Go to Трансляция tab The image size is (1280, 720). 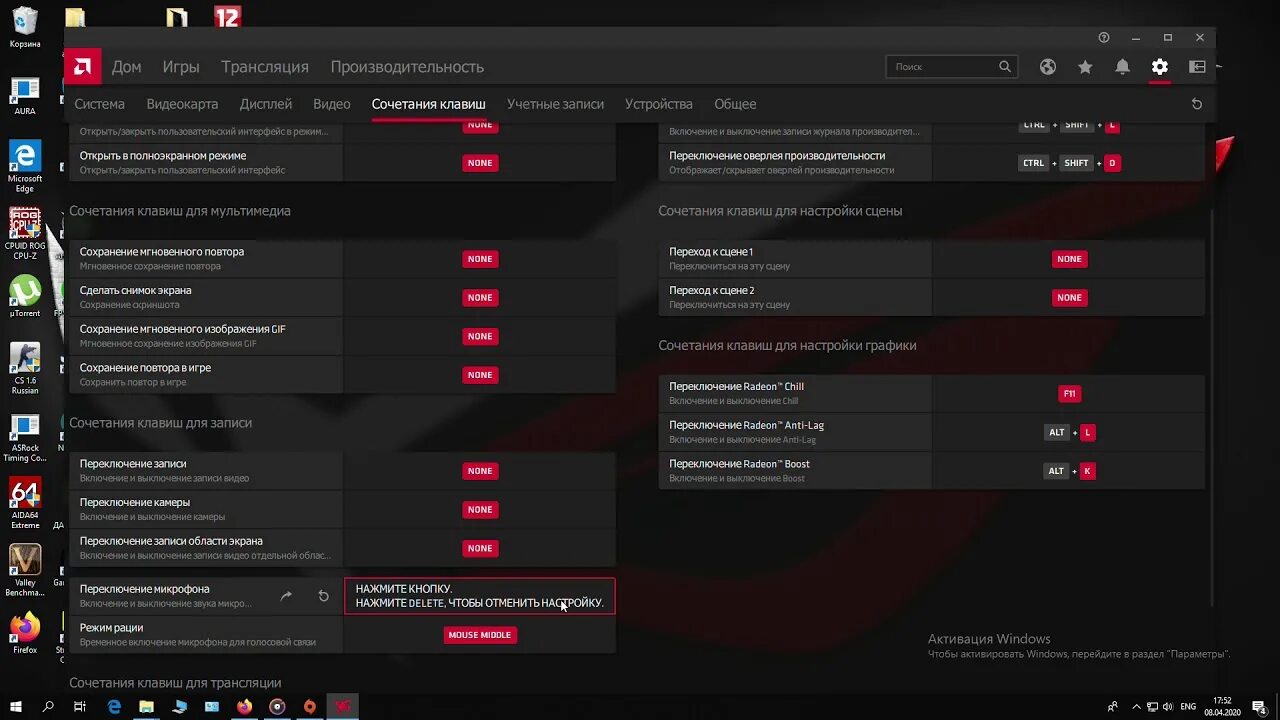(x=265, y=67)
